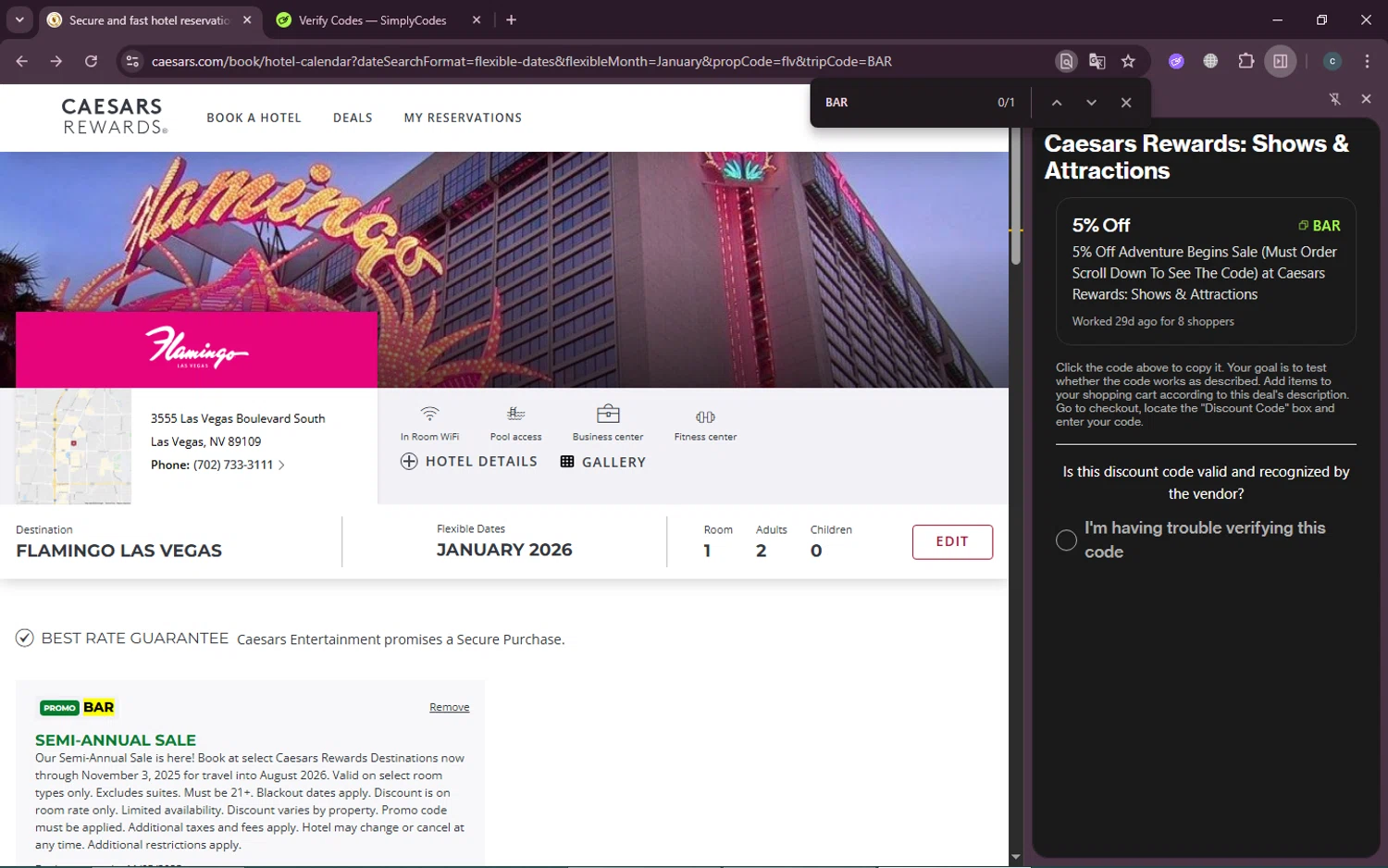The height and width of the screenshot is (868, 1388).
Task: Close the Verify Codes SimplyCodes tab
Action: (x=477, y=20)
